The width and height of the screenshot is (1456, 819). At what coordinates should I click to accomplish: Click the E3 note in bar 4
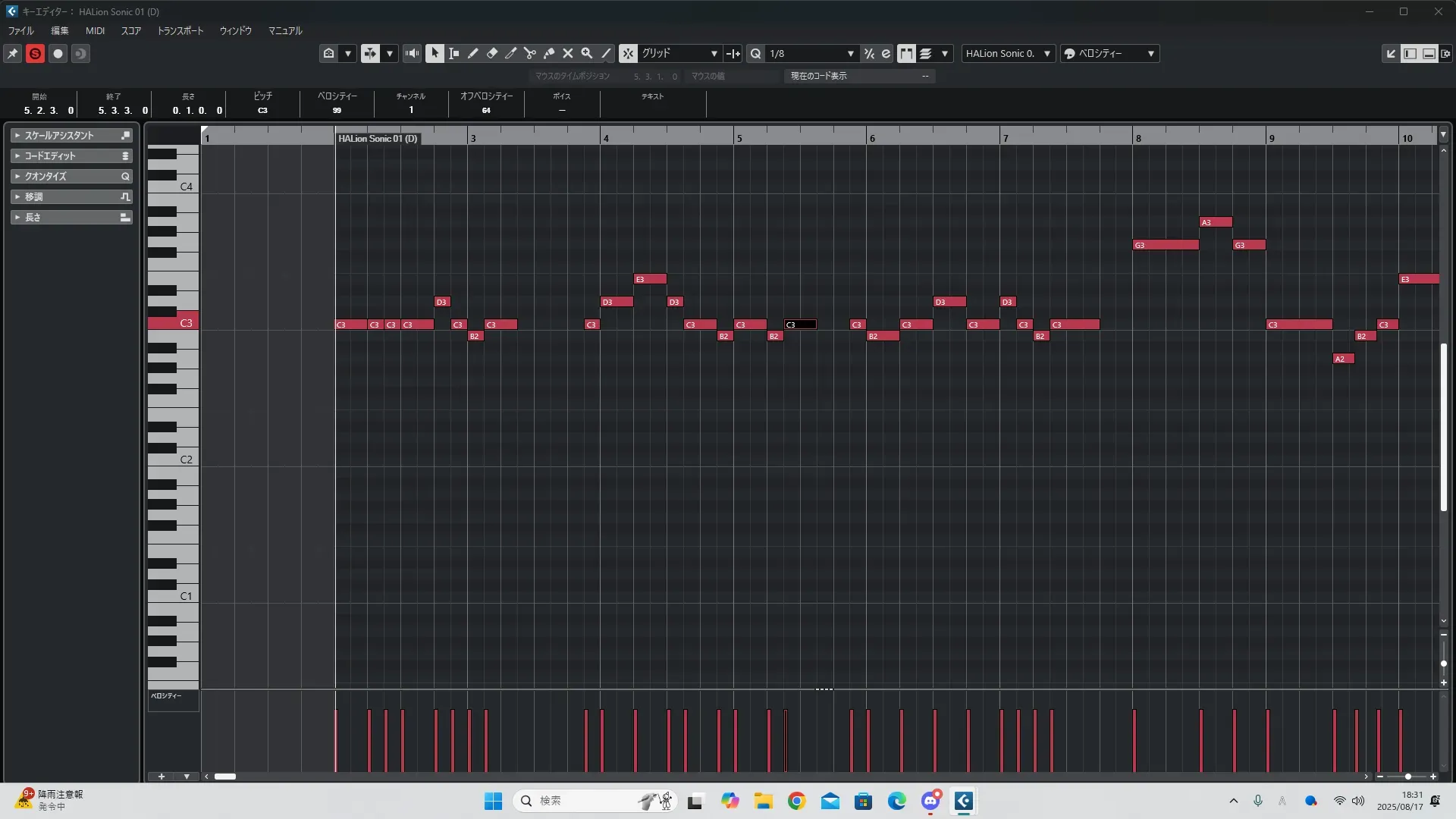650,279
